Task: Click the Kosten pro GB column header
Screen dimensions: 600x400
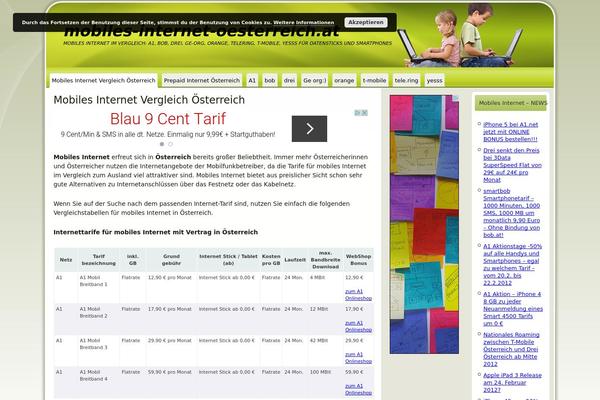Action: (271, 260)
